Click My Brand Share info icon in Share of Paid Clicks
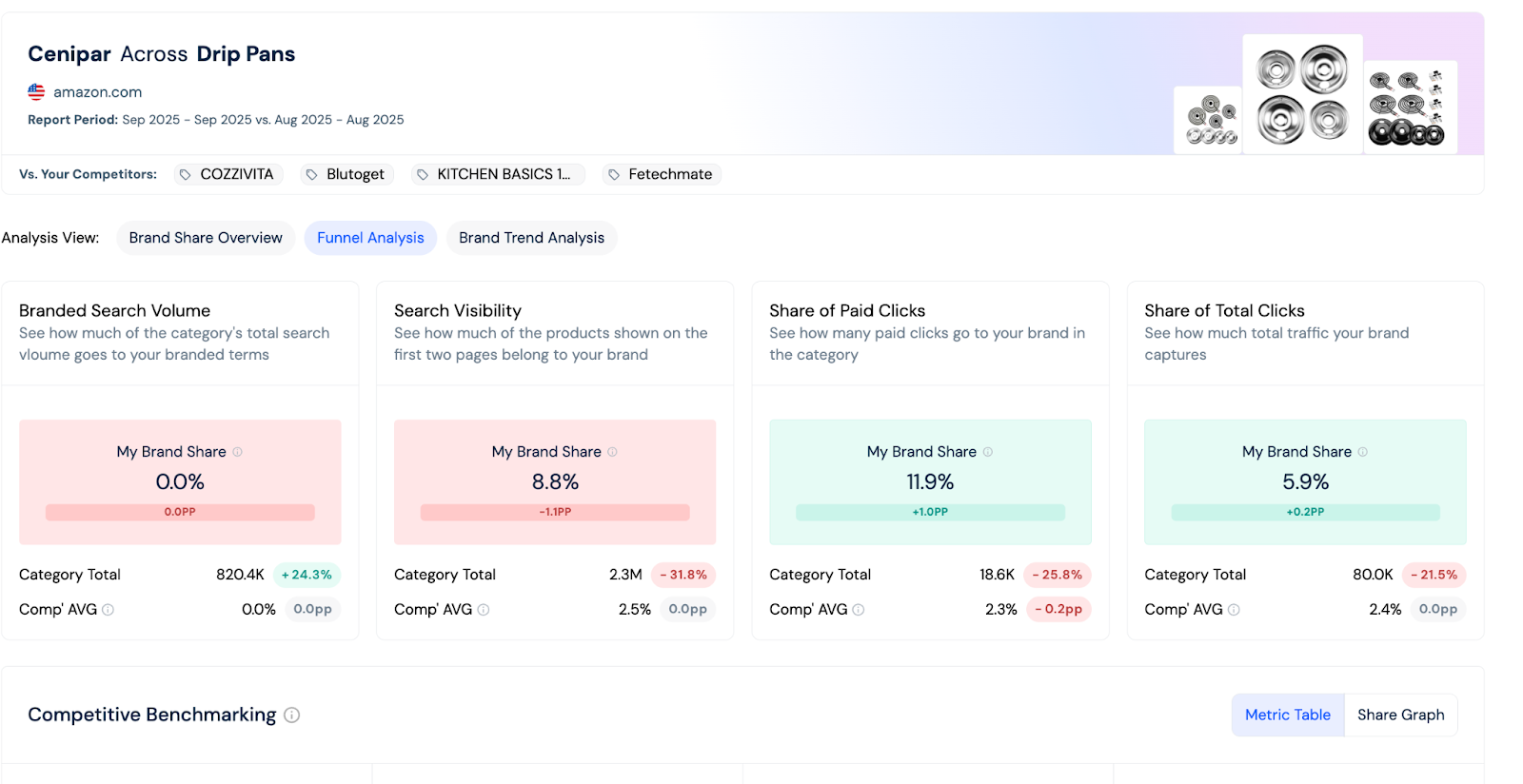 point(988,452)
